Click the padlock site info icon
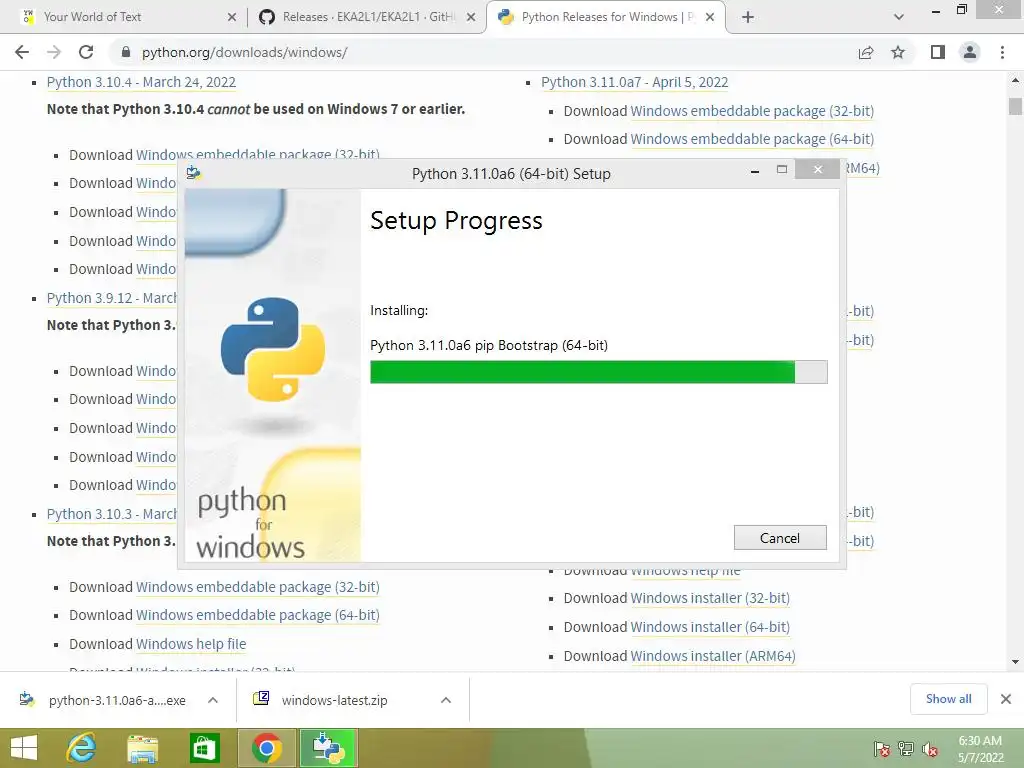The image size is (1024, 768). point(126,52)
